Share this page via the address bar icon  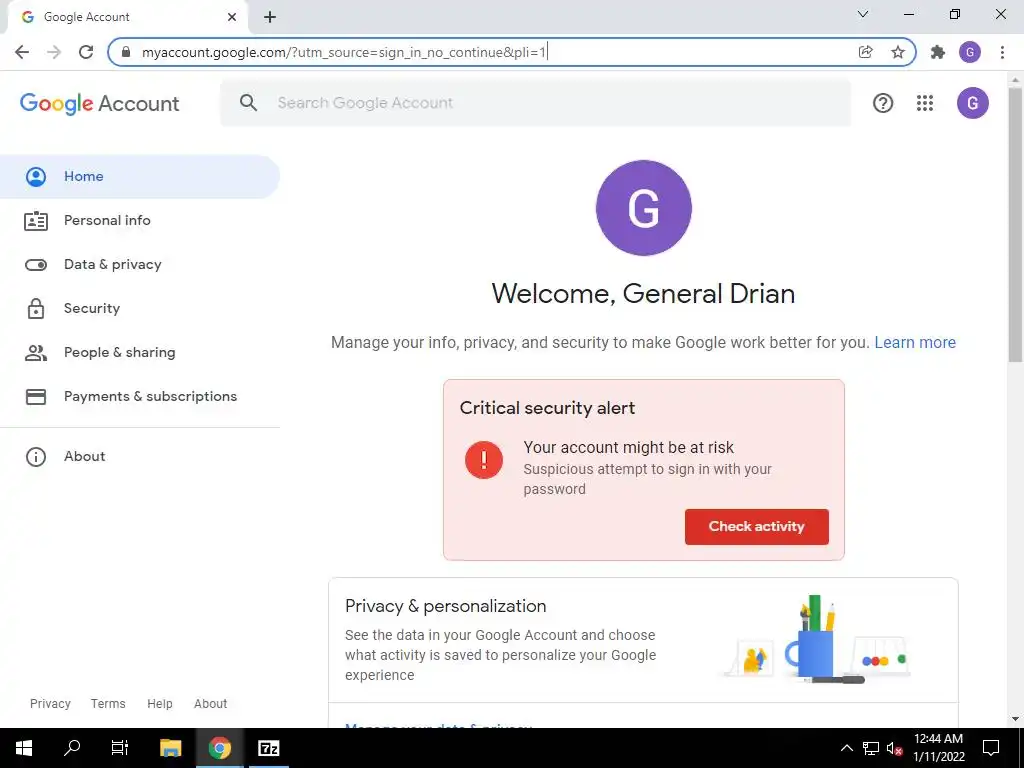click(x=866, y=52)
